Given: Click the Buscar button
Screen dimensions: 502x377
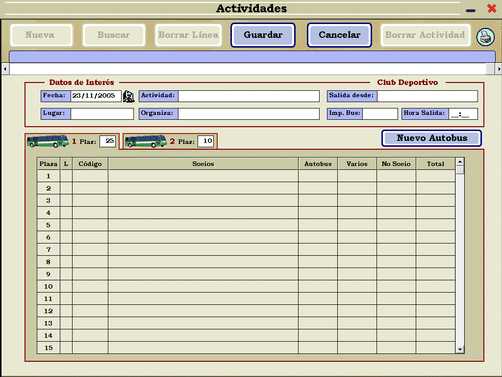Looking at the screenshot, I should pos(114,35).
